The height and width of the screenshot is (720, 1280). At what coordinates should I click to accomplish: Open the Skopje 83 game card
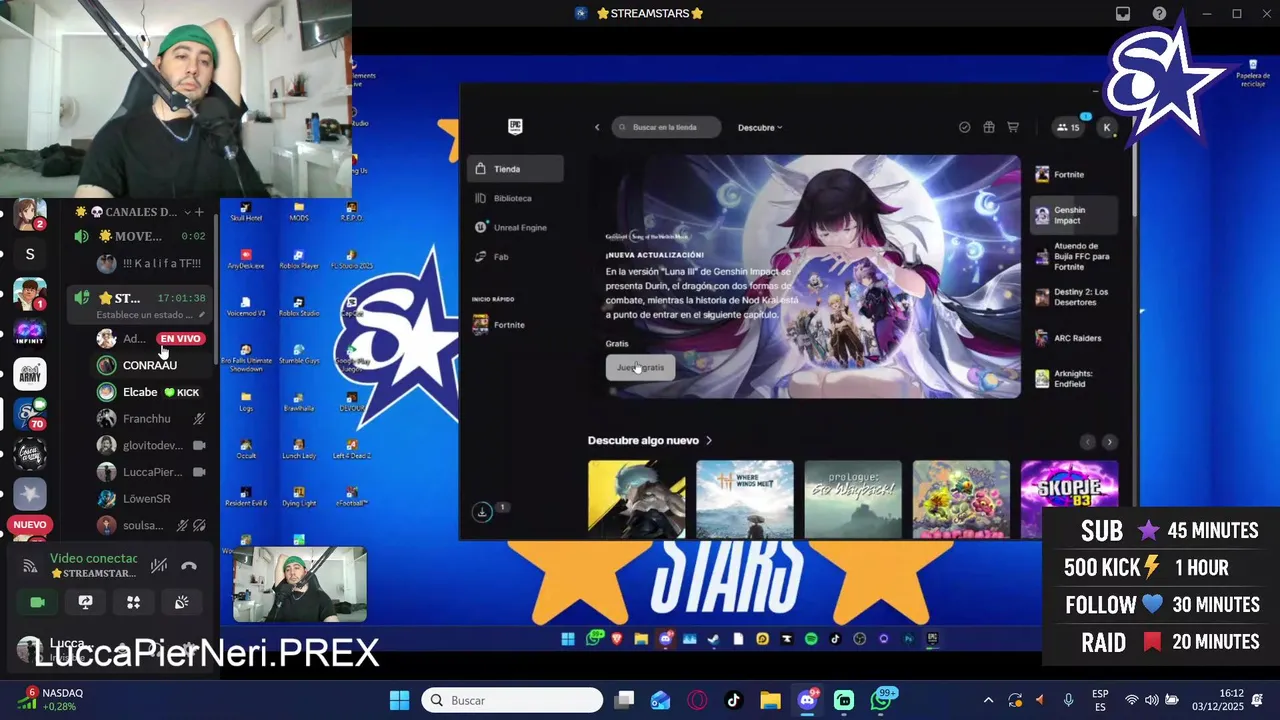click(x=1069, y=499)
